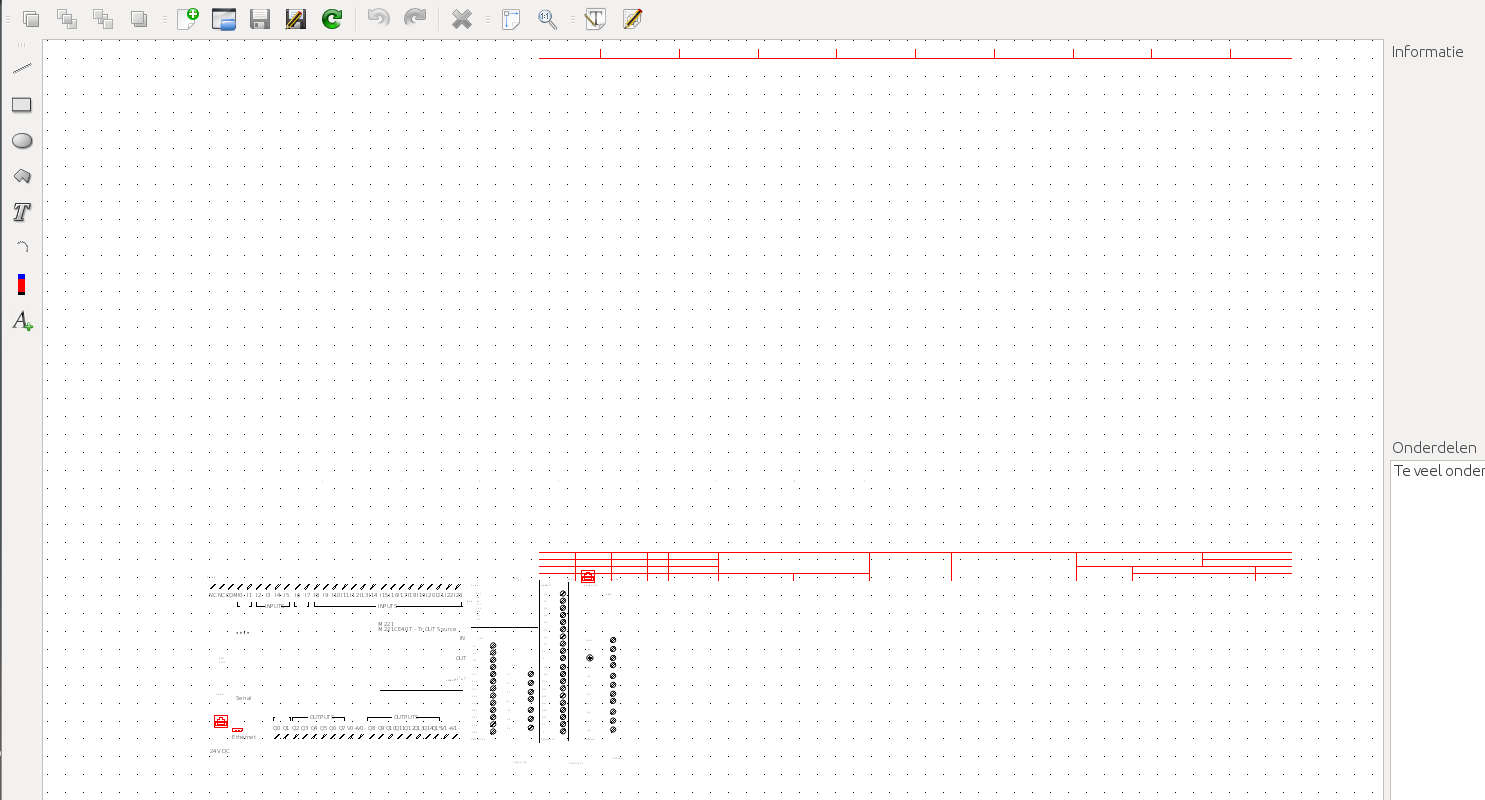Viewport: 1485px width, 800px height.
Task: Select the Rectangle drawing tool
Action: 22,105
